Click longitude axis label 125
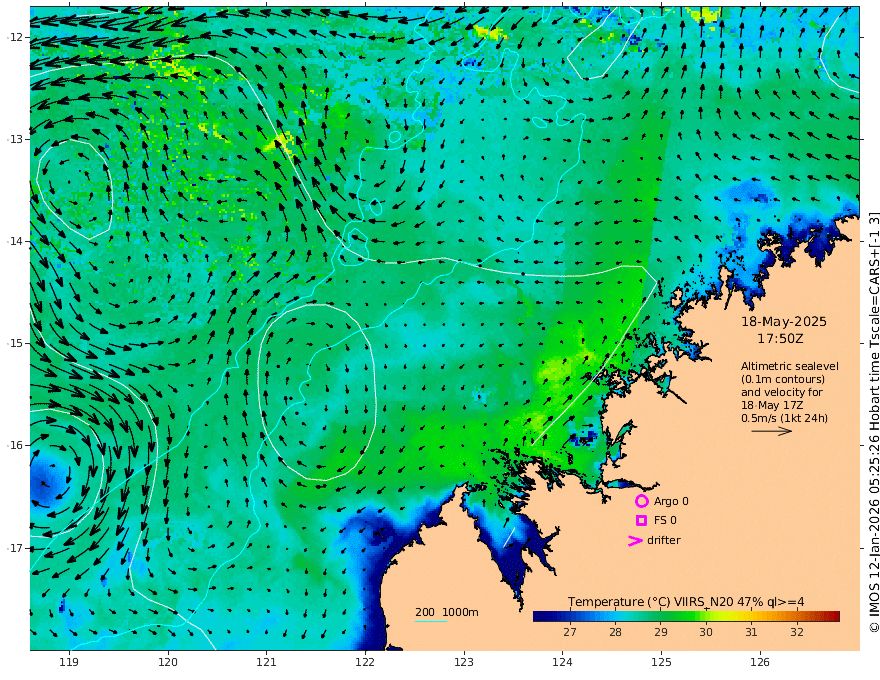Screen dimensions: 880x680 pos(661,662)
